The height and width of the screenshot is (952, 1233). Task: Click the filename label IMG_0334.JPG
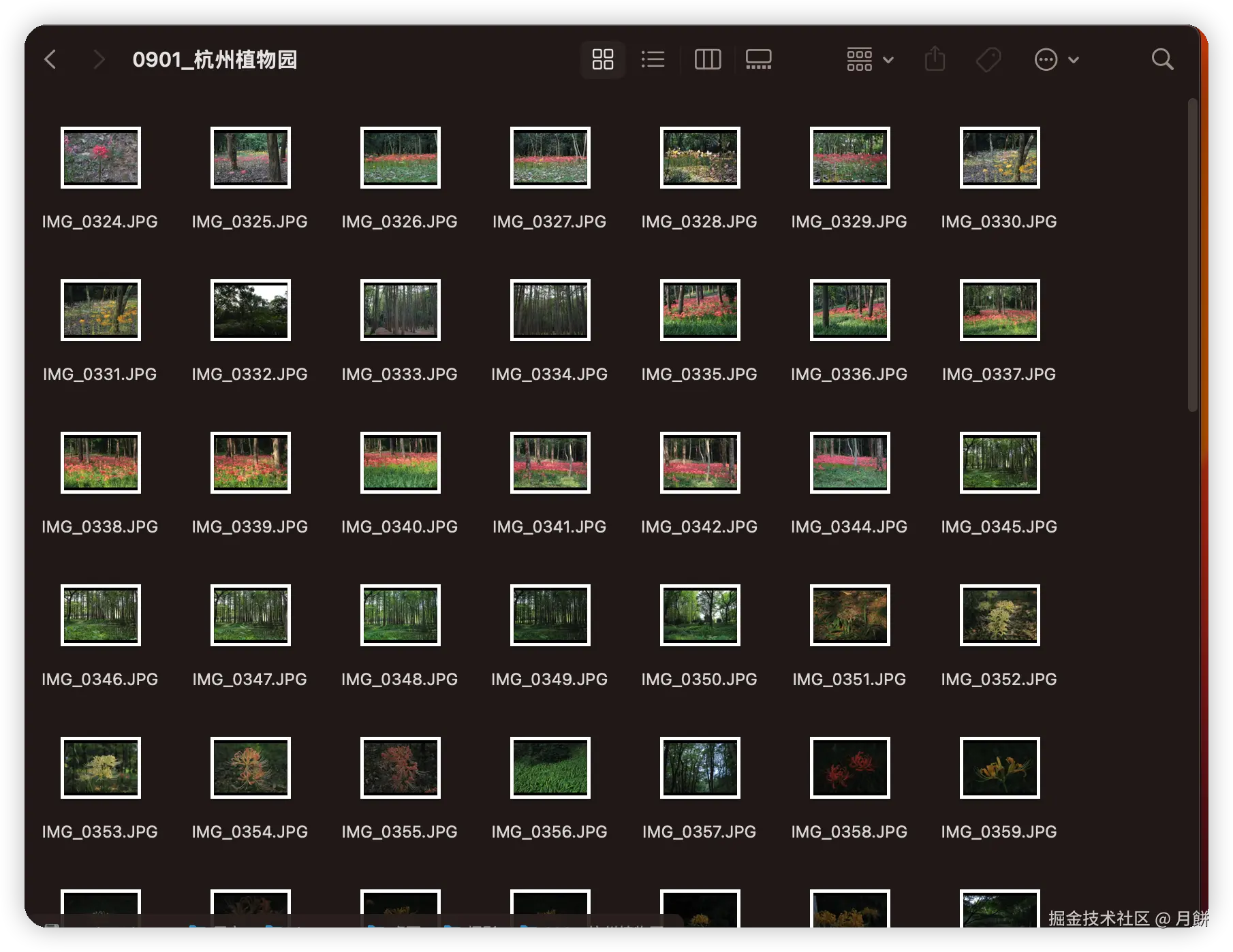click(550, 375)
